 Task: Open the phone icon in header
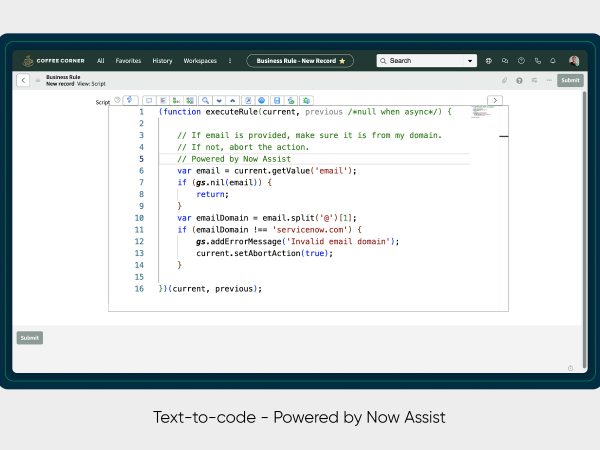point(538,60)
